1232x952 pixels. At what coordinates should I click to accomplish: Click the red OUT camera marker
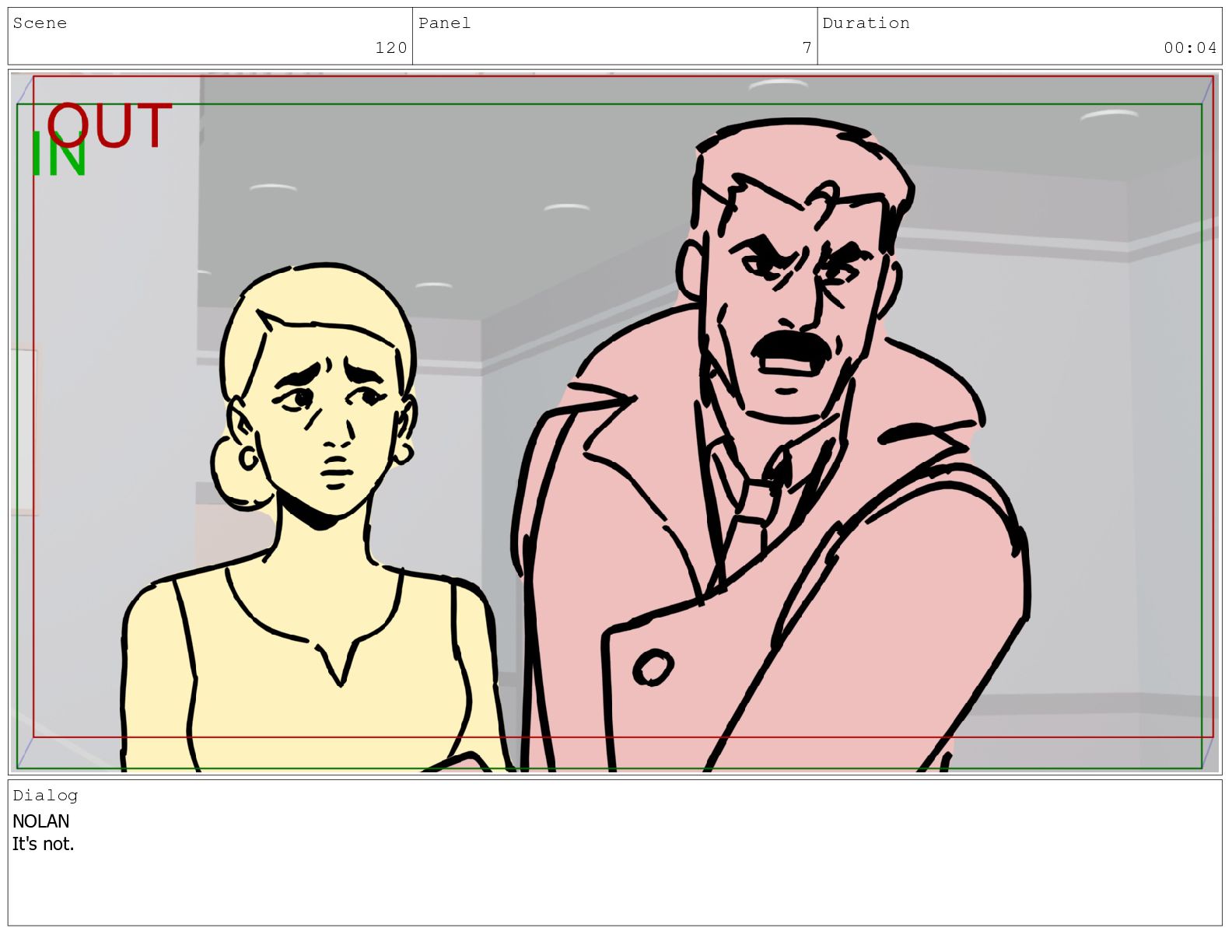click(x=110, y=125)
